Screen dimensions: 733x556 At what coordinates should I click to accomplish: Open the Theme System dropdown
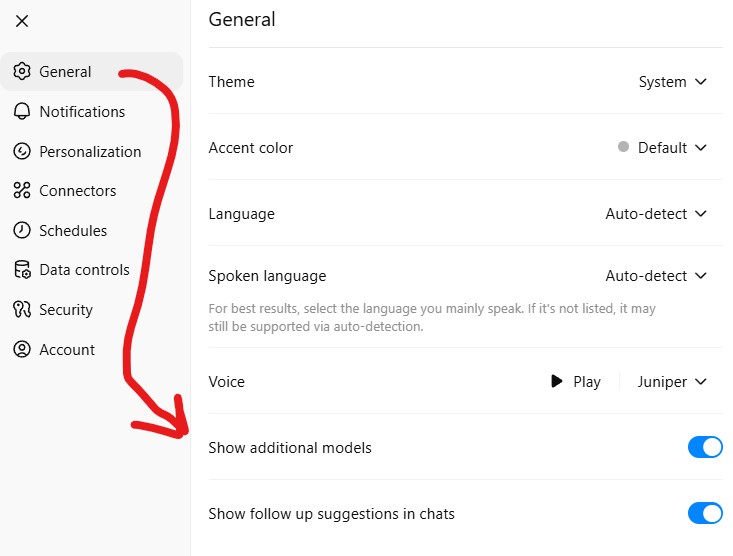pos(672,82)
